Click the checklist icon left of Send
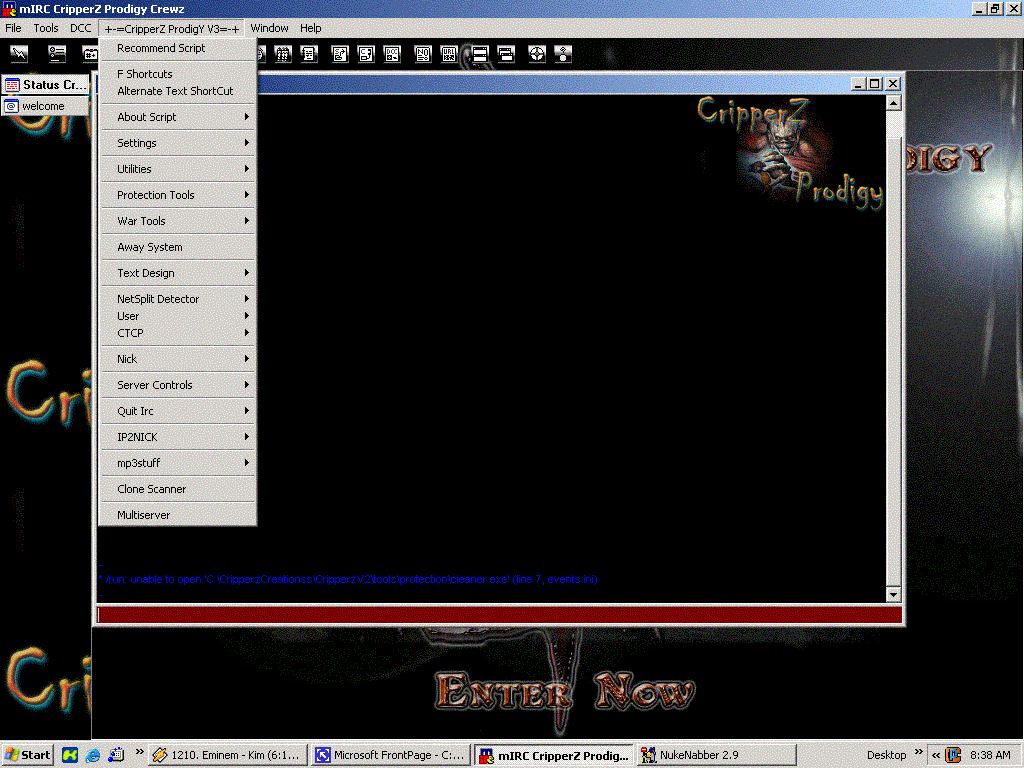Screen dimensions: 1024x768 tap(309, 54)
